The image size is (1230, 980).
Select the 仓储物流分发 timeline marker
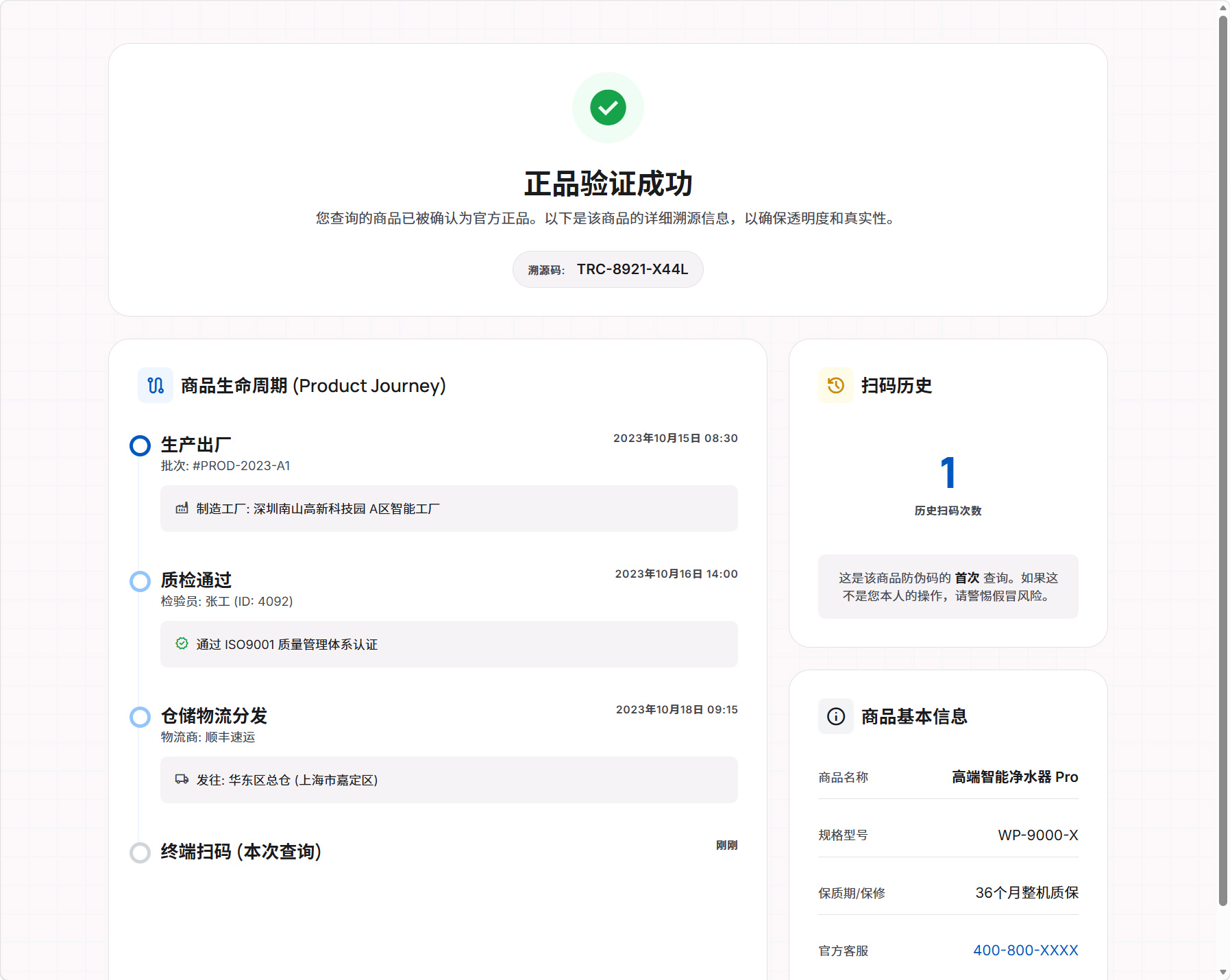(x=140, y=717)
